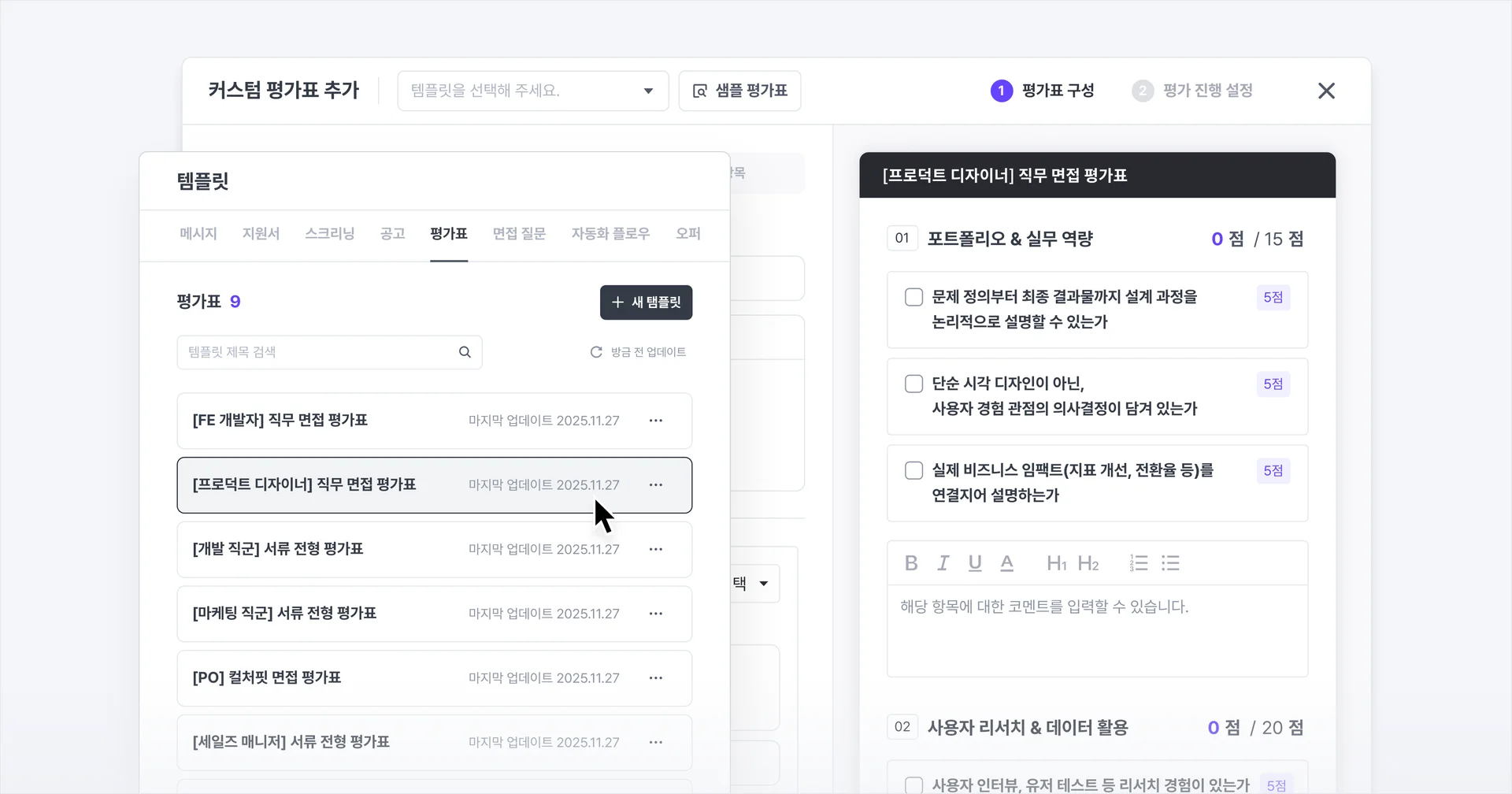The image size is (1512, 794).
Task: Insert a bullet list in the comment editor
Action: coord(1171,562)
